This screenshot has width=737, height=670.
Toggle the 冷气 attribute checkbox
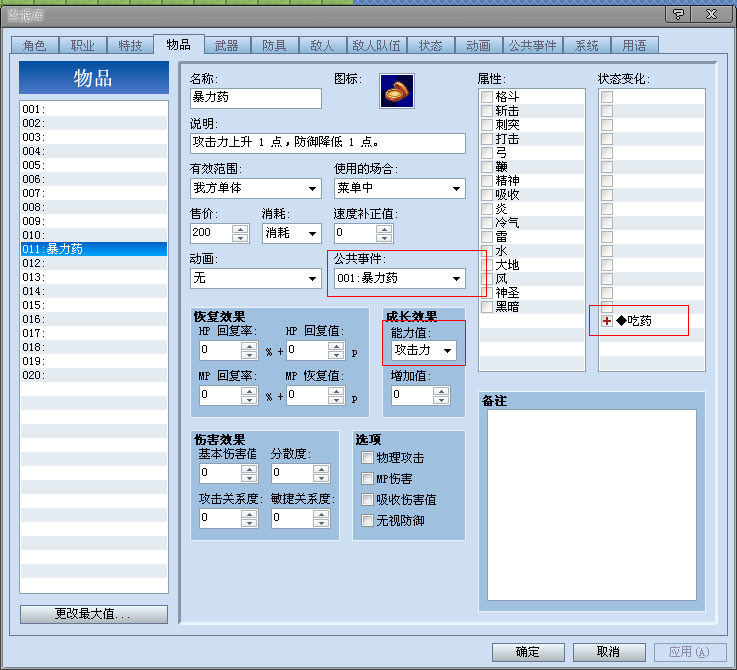coord(486,222)
